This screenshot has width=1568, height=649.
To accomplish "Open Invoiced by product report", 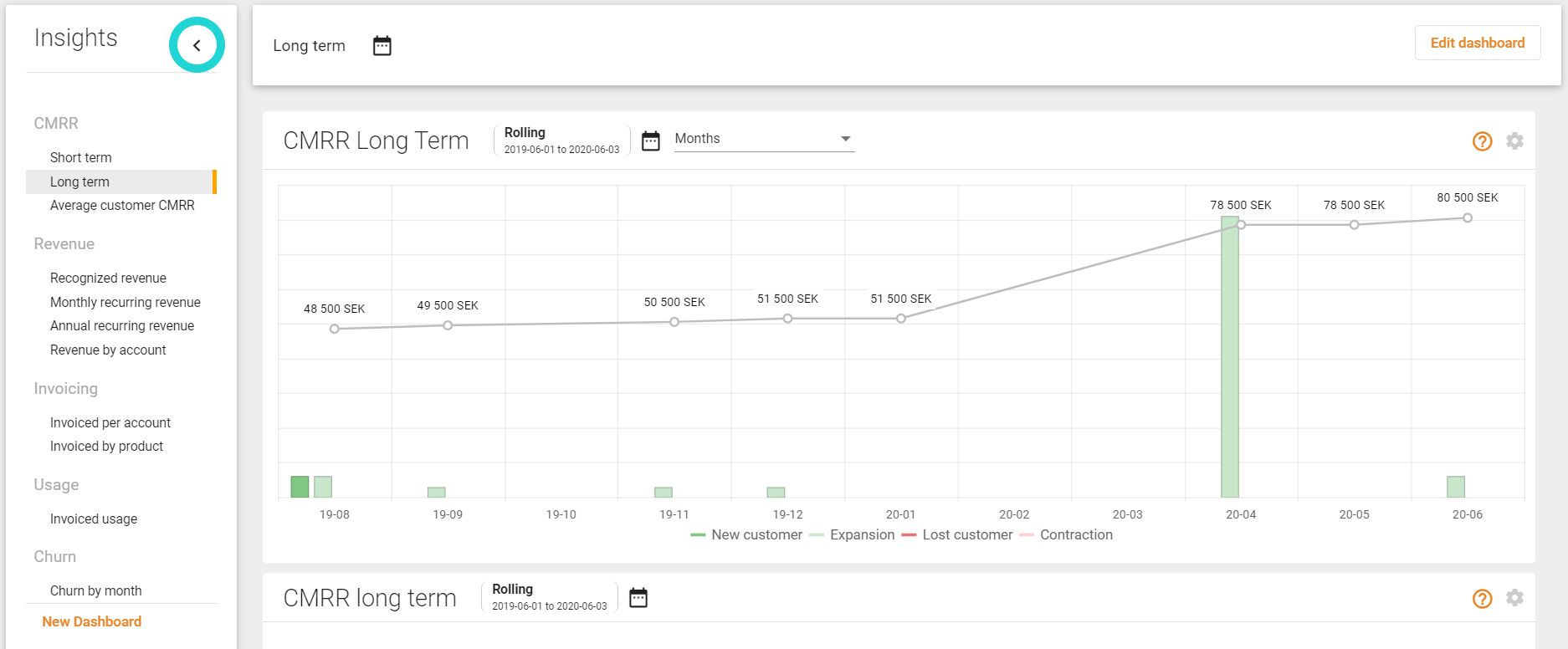I will pyautogui.click(x=106, y=446).
